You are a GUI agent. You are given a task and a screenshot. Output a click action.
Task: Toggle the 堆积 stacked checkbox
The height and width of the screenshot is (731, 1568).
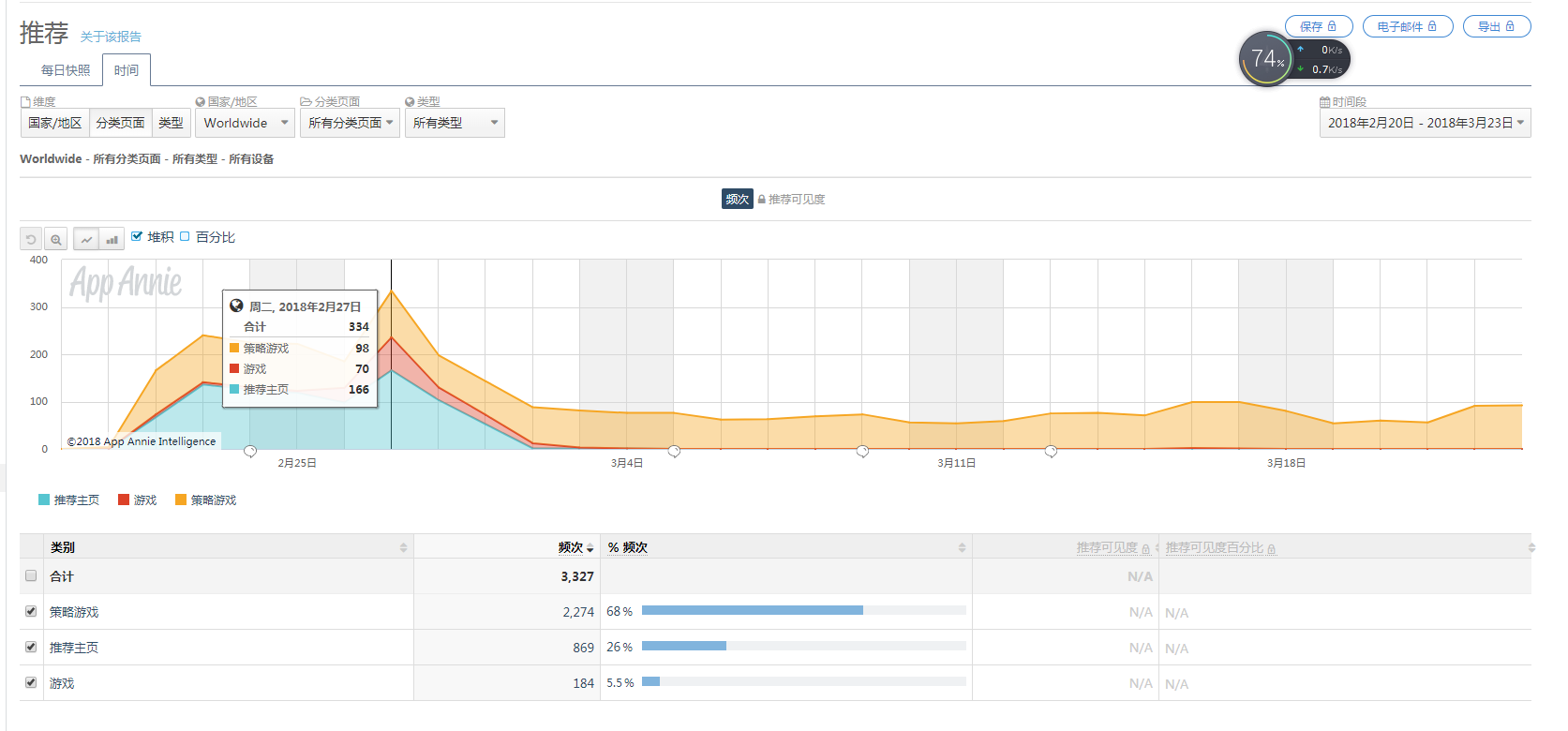pos(137,236)
